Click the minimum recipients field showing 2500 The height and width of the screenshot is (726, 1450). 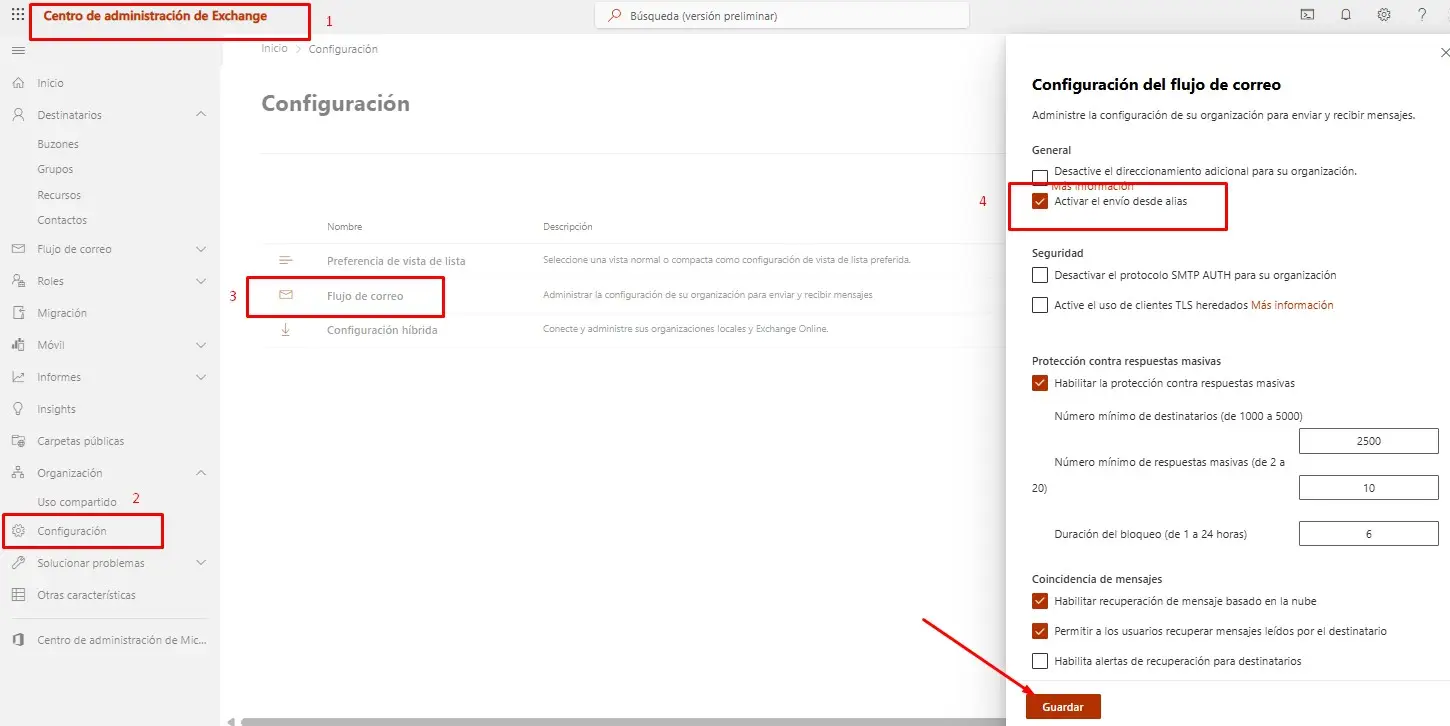point(1368,441)
